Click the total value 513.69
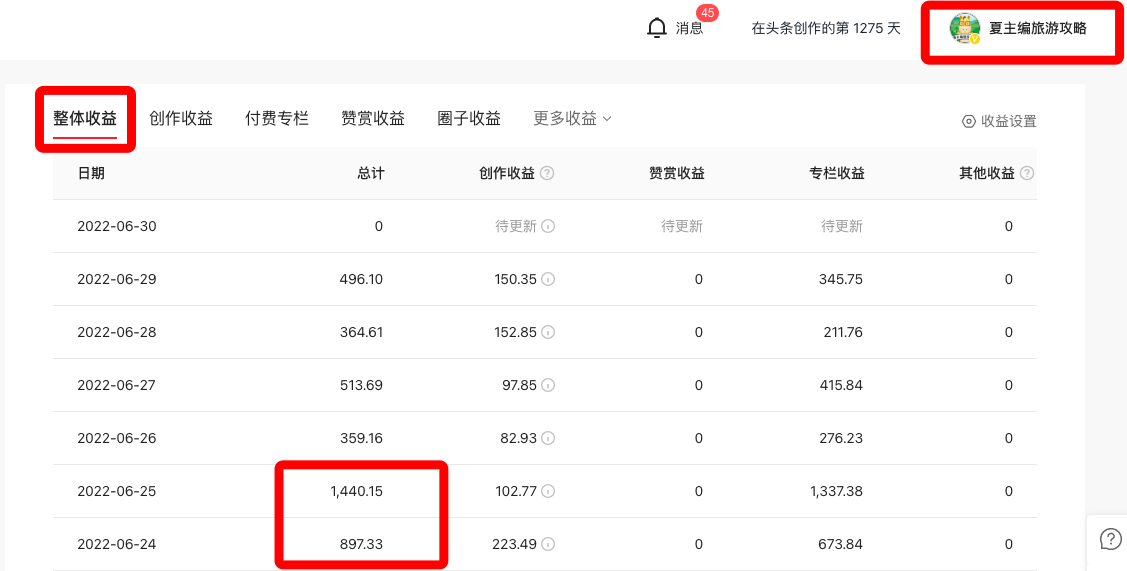Viewport: 1127px width, 571px height. [x=362, y=385]
